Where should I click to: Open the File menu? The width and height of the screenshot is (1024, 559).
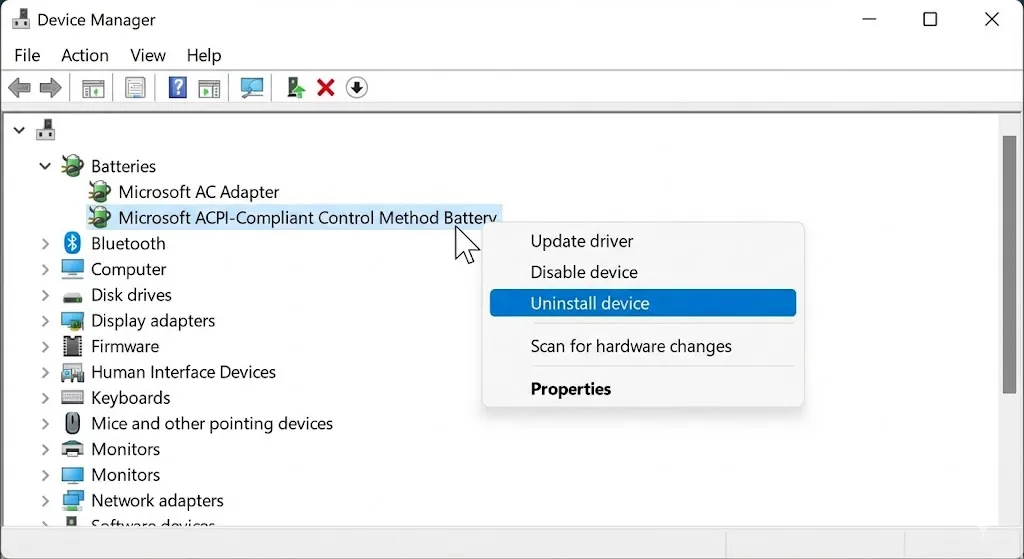point(27,56)
